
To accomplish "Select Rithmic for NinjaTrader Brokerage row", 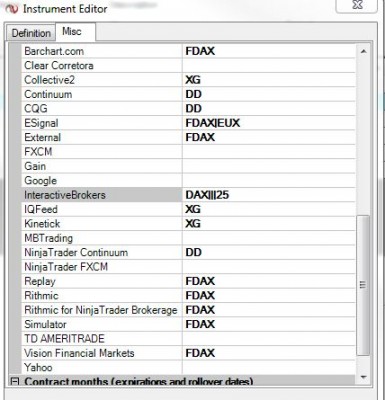I will click(x=102, y=310).
